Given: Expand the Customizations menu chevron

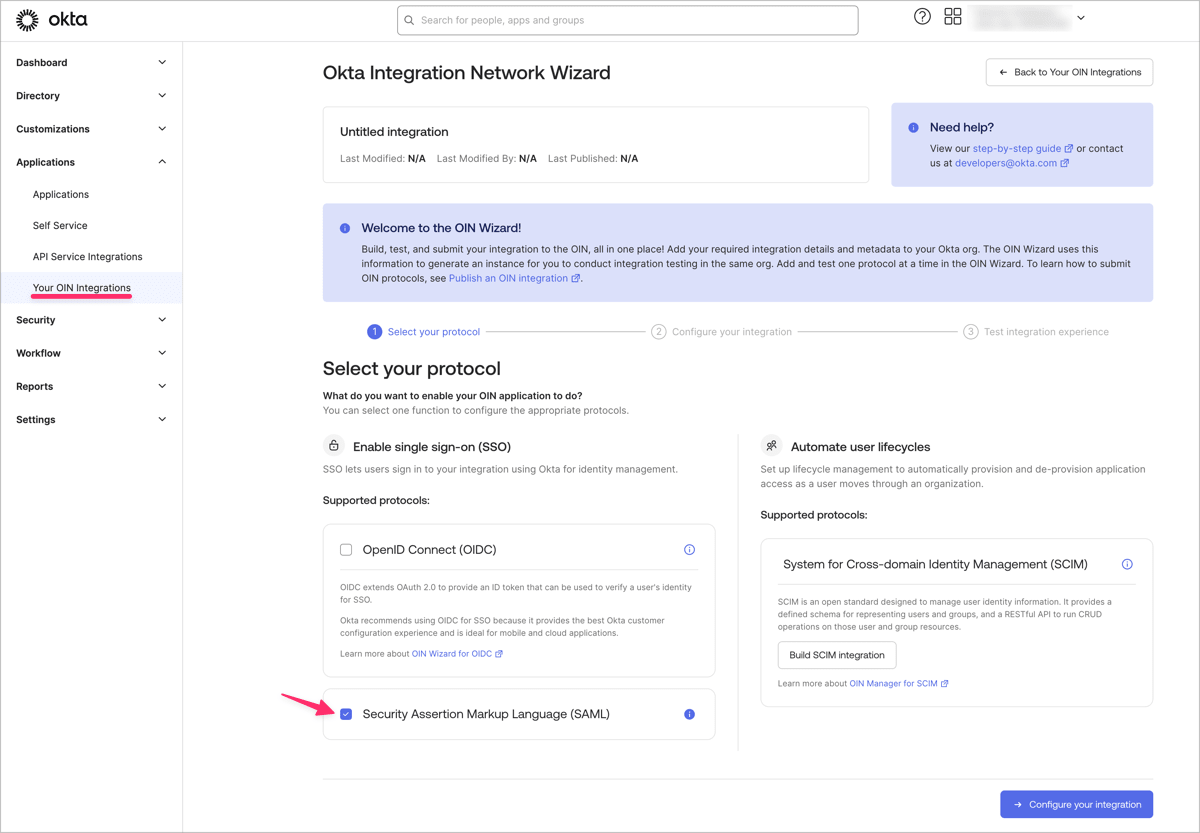Looking at the screenshot, I should (162, 128).
